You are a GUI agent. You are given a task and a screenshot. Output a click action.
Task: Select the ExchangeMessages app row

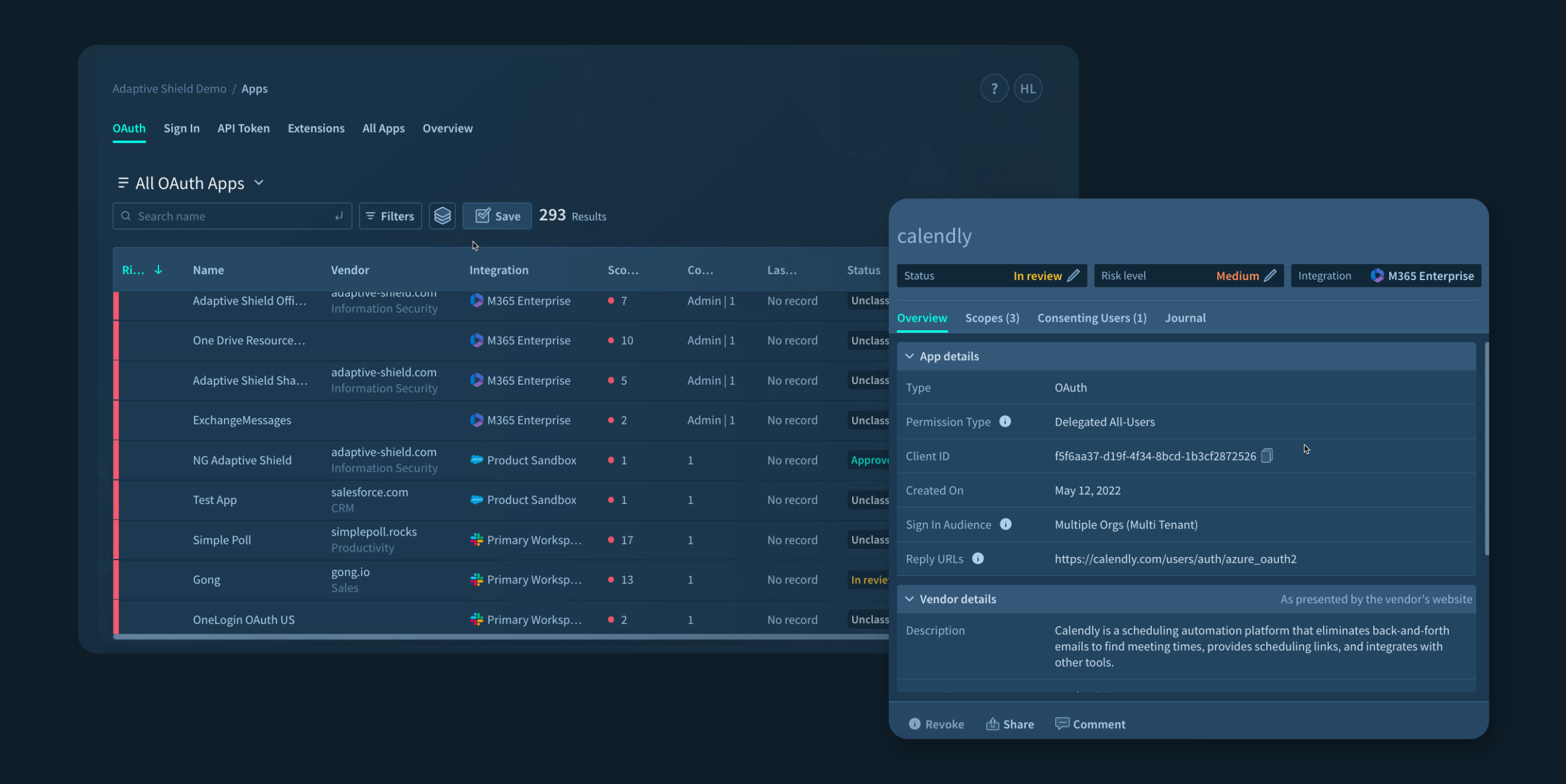[x=502, y=420]
